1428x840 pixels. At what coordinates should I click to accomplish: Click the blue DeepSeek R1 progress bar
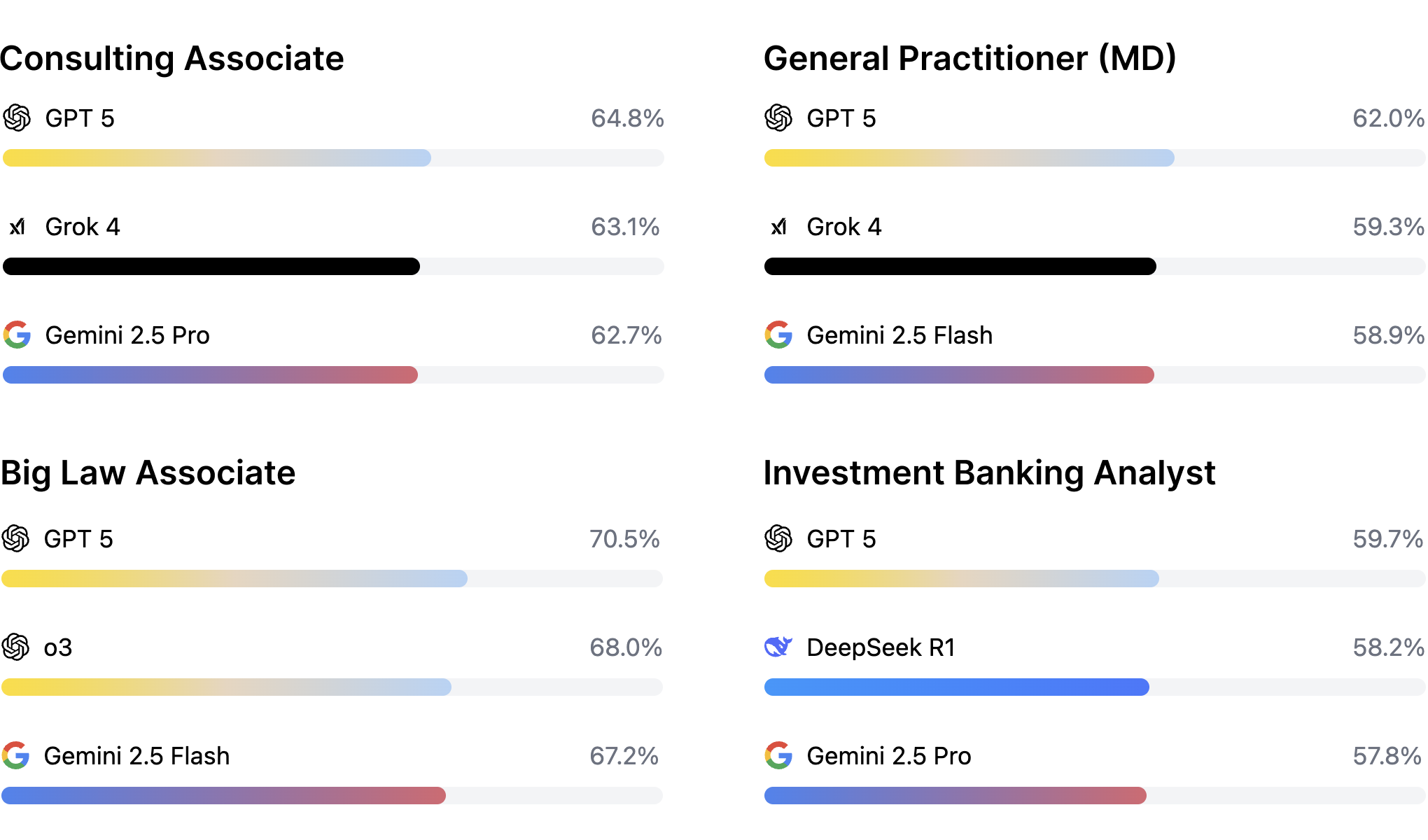click(956, 687)
